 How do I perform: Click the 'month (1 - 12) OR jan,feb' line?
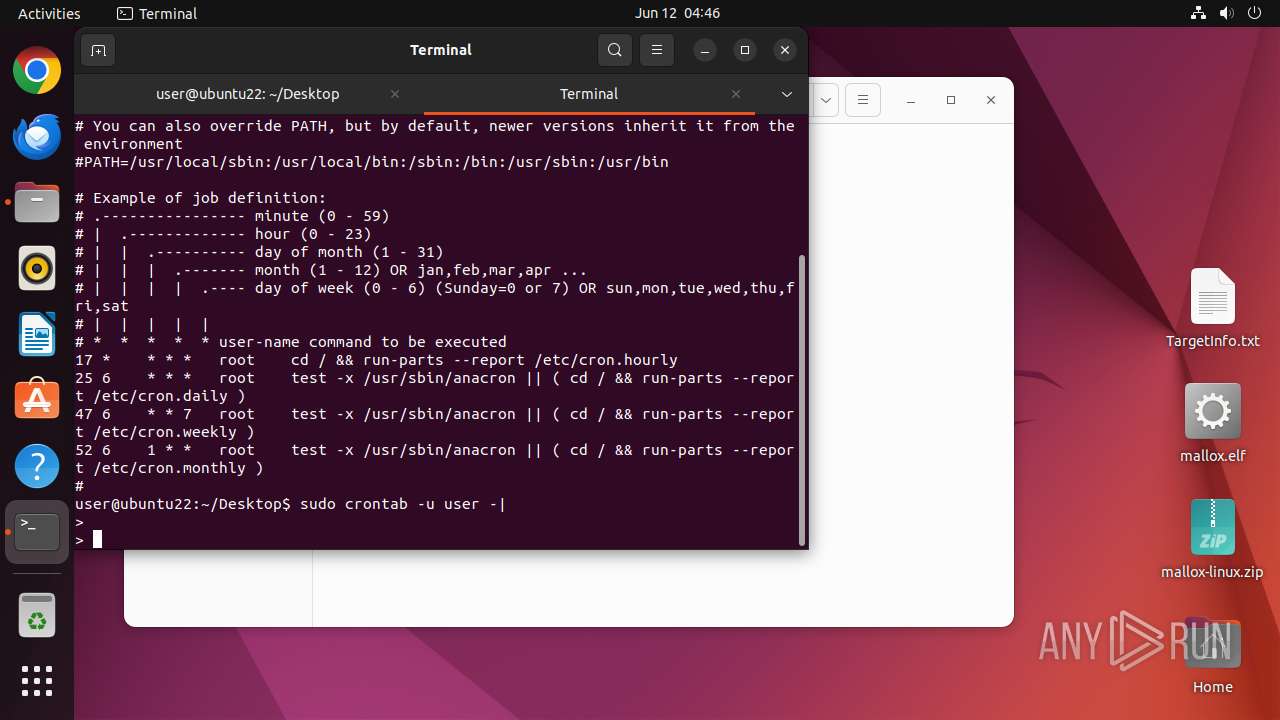(331, 270)
